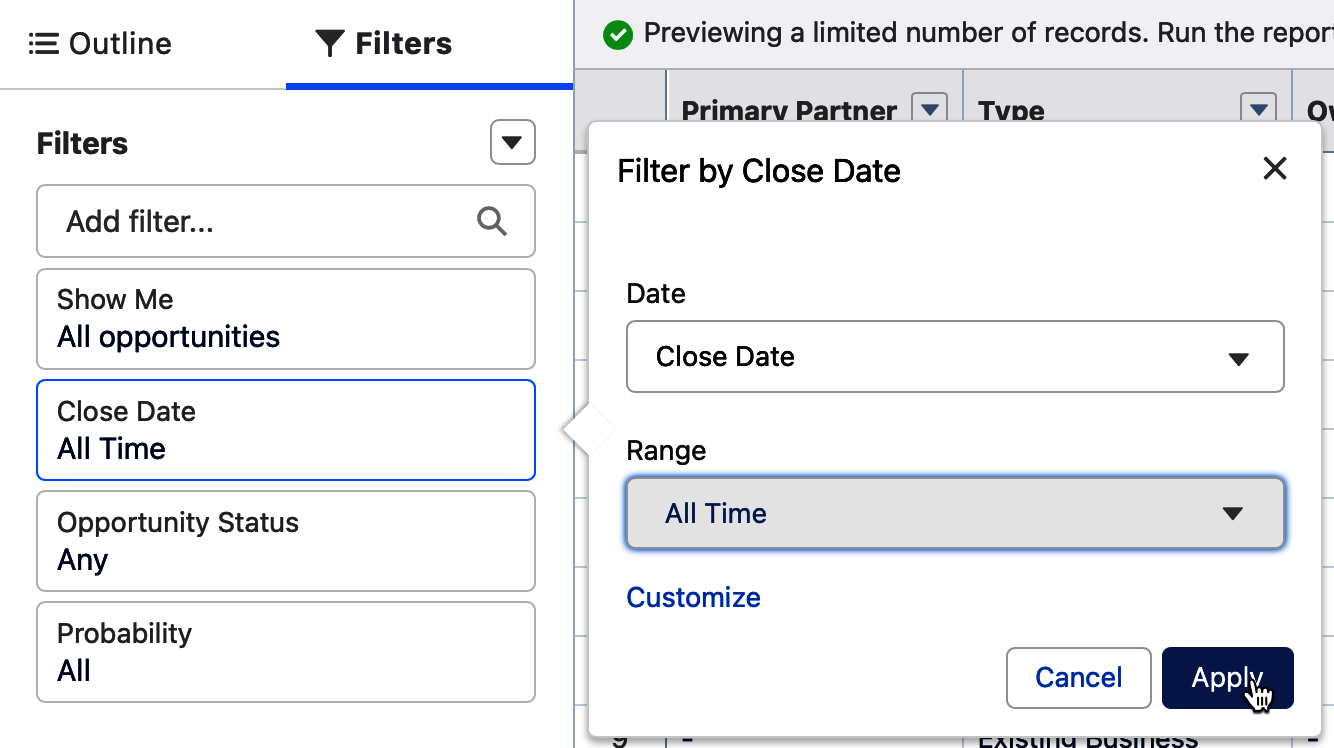Viewport: 1334px width, 748px height.
Task: Open the Date field dropdown showing Close Date
Action: 955,357
